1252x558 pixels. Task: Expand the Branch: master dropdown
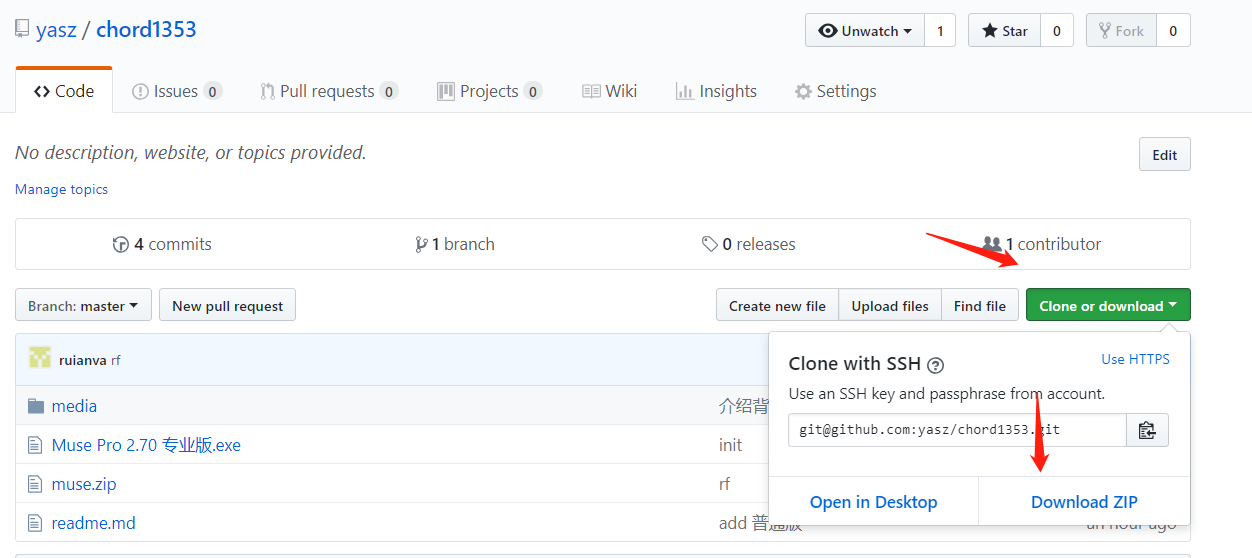coord(83,306)
